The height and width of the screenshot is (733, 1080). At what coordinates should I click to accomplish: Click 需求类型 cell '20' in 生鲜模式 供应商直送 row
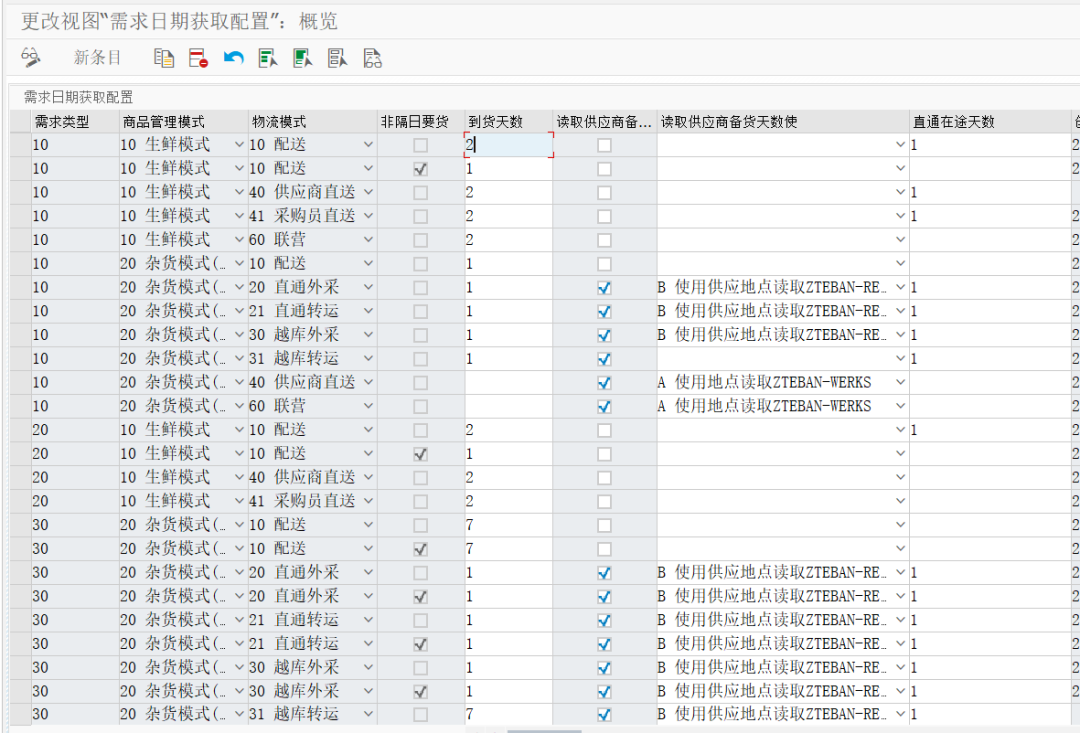point(75,477)
